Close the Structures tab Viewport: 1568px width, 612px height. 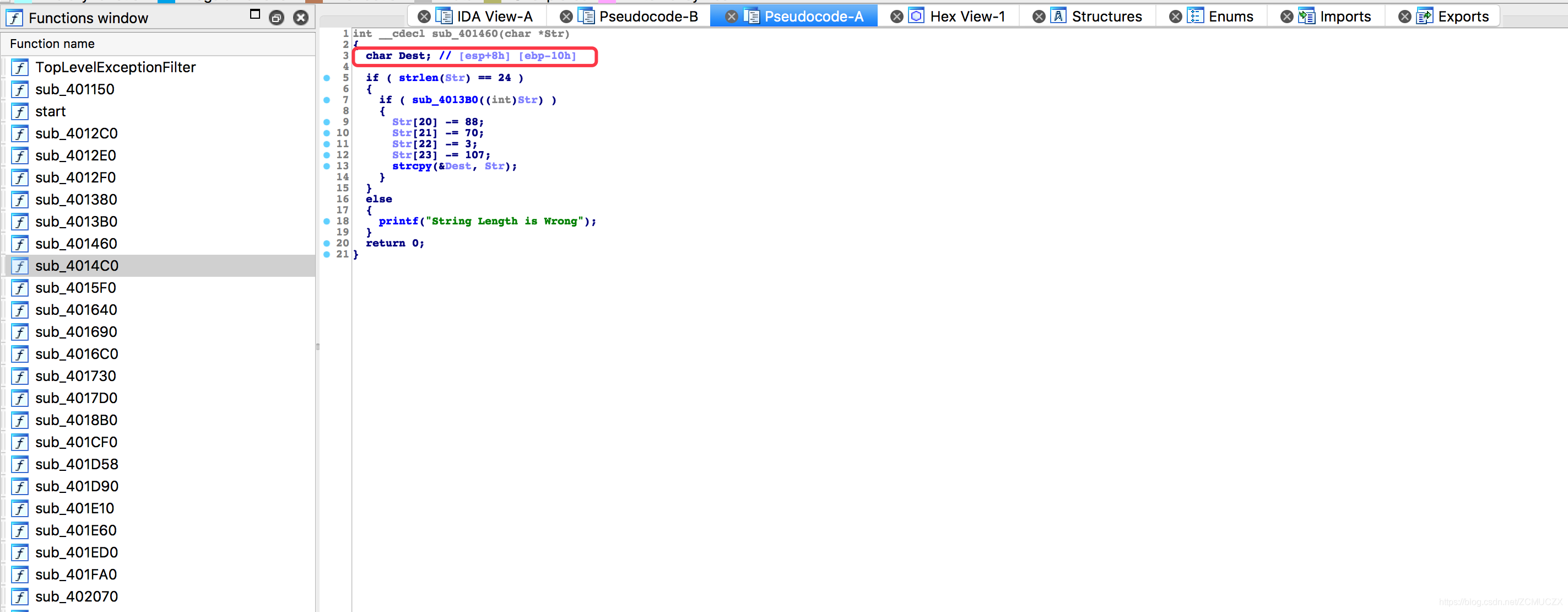1039,17
